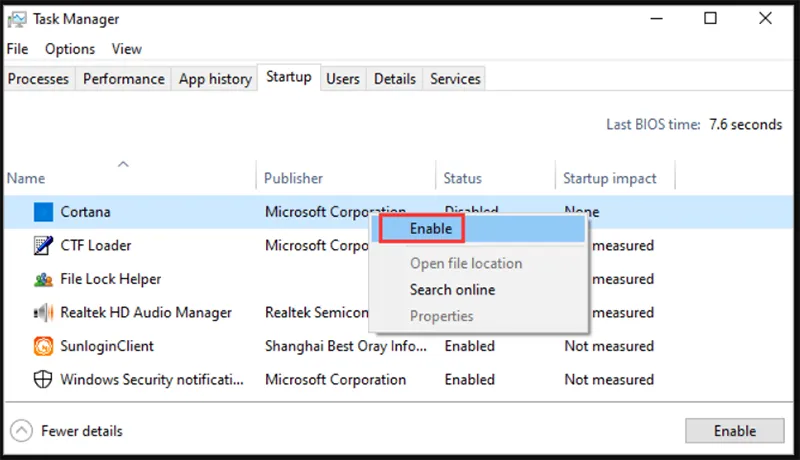The width and height of the screenshot is (800, 460).
Task: Select the CTF Loader entry
Action: [95, 245]
